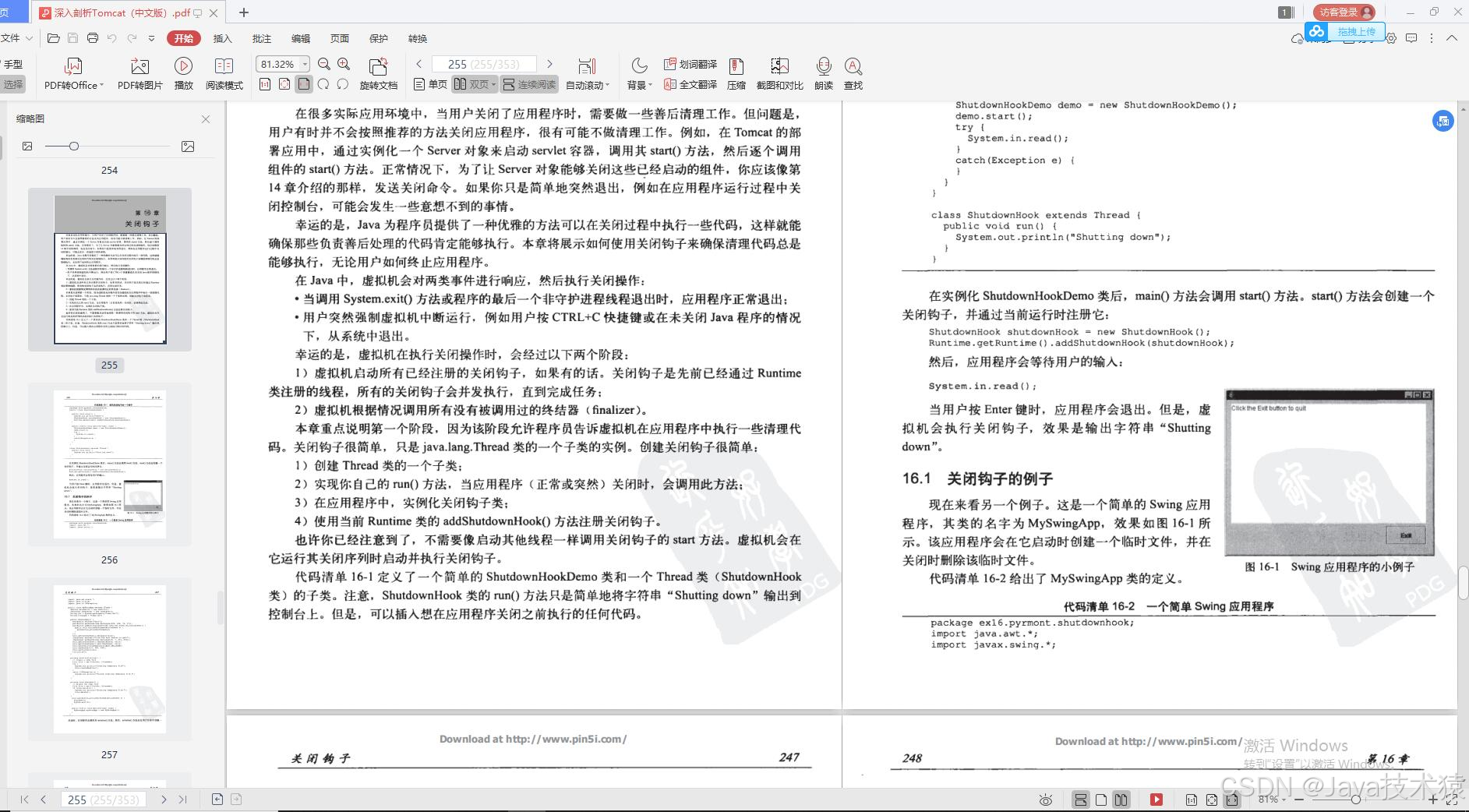1469x812 pixels.
Task: Toggle eye protection mode icon in status bar
Action: (1046, 800)
